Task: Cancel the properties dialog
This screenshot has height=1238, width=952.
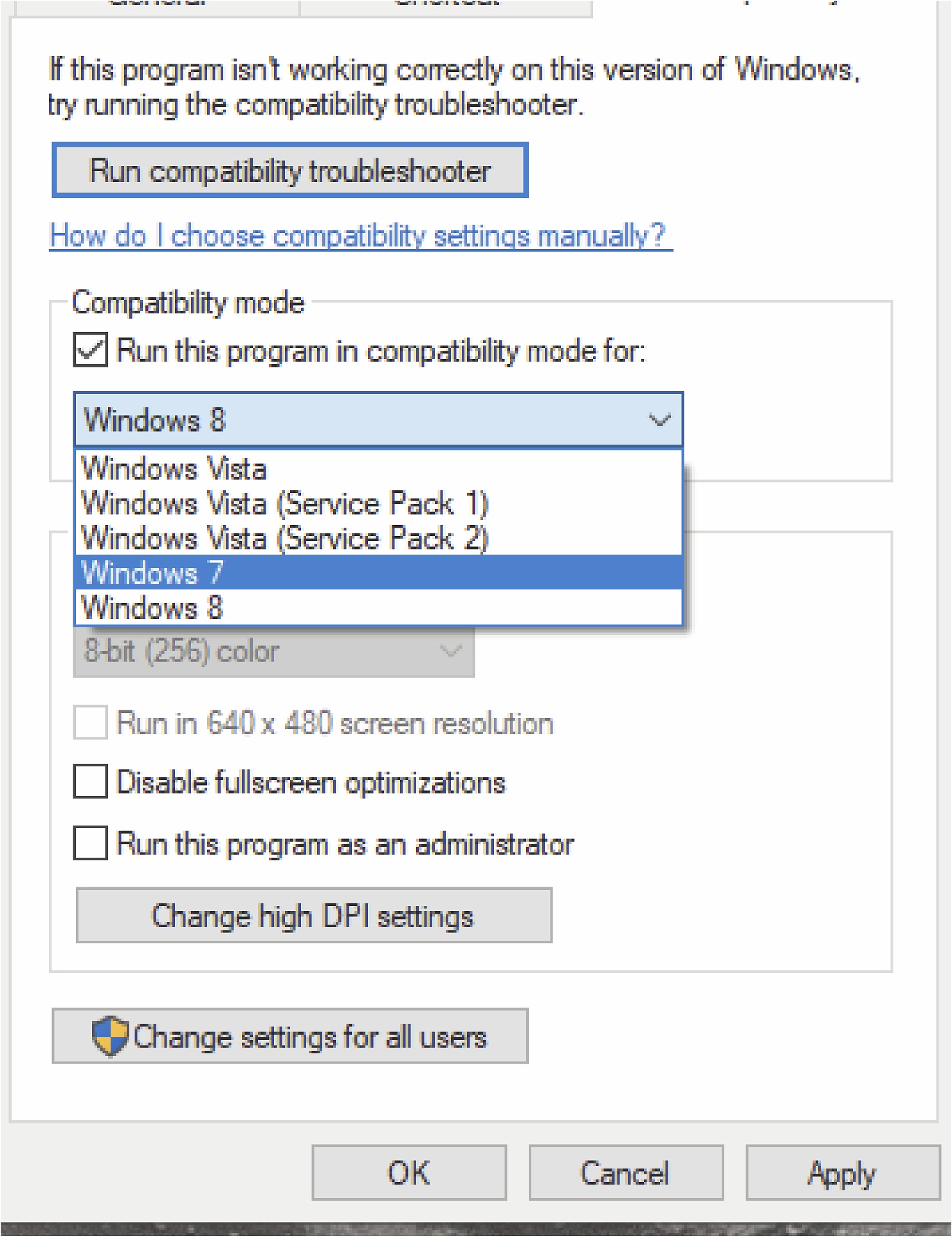Action: tap(626, 1172)
